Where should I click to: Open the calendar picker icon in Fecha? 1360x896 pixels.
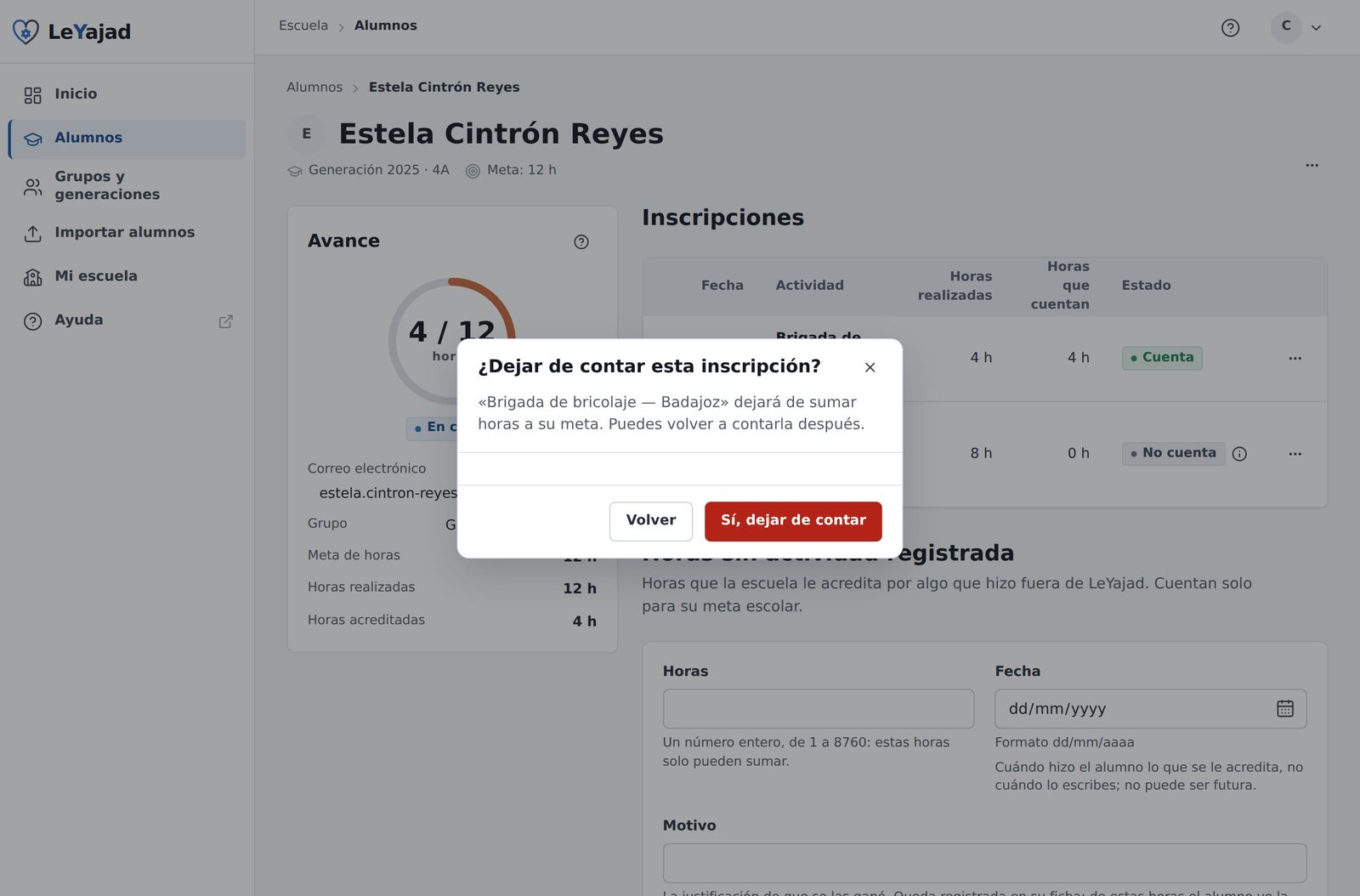tap(1285, 709)
